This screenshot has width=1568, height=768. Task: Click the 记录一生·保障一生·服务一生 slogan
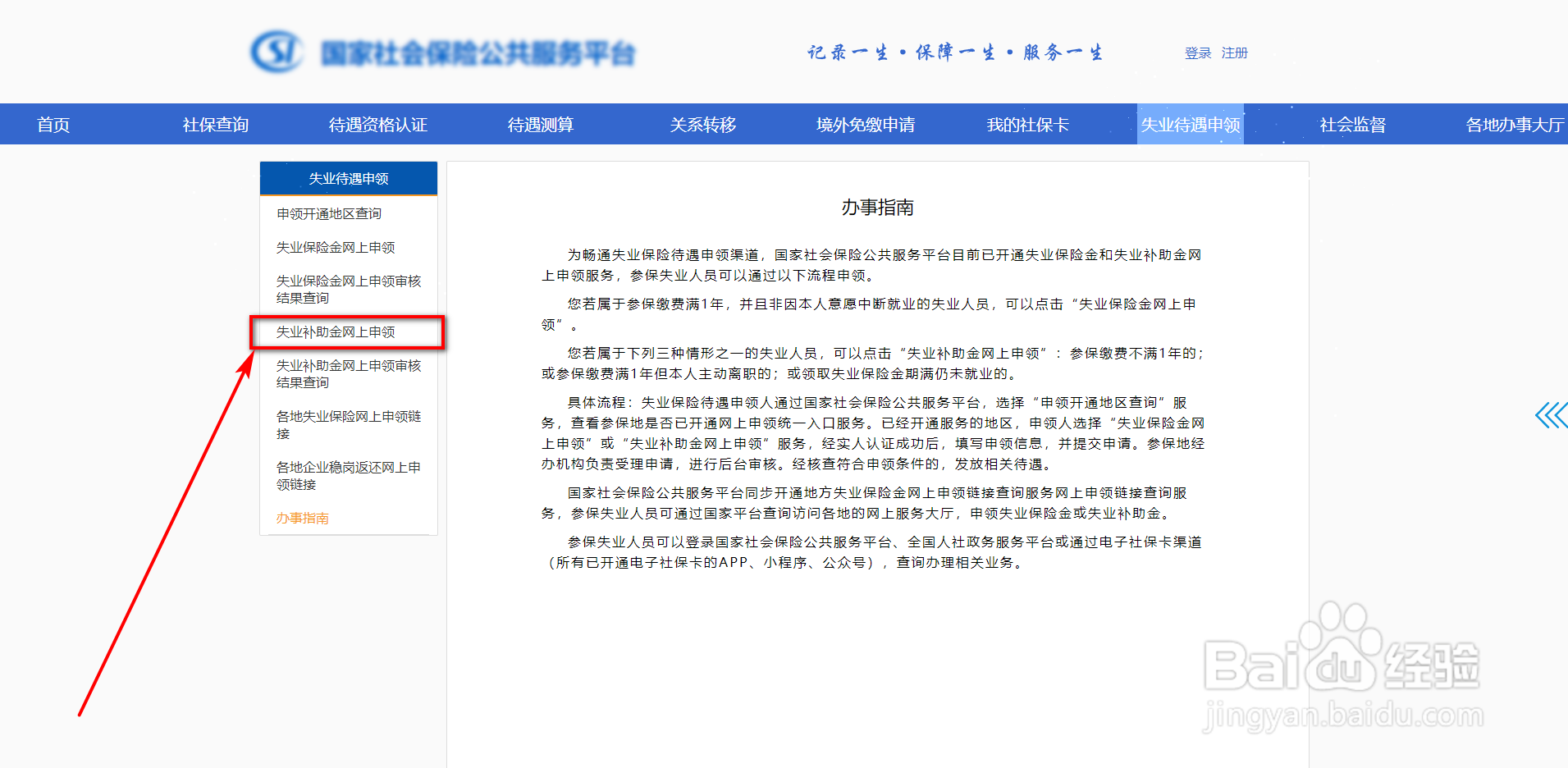[955, 53]
